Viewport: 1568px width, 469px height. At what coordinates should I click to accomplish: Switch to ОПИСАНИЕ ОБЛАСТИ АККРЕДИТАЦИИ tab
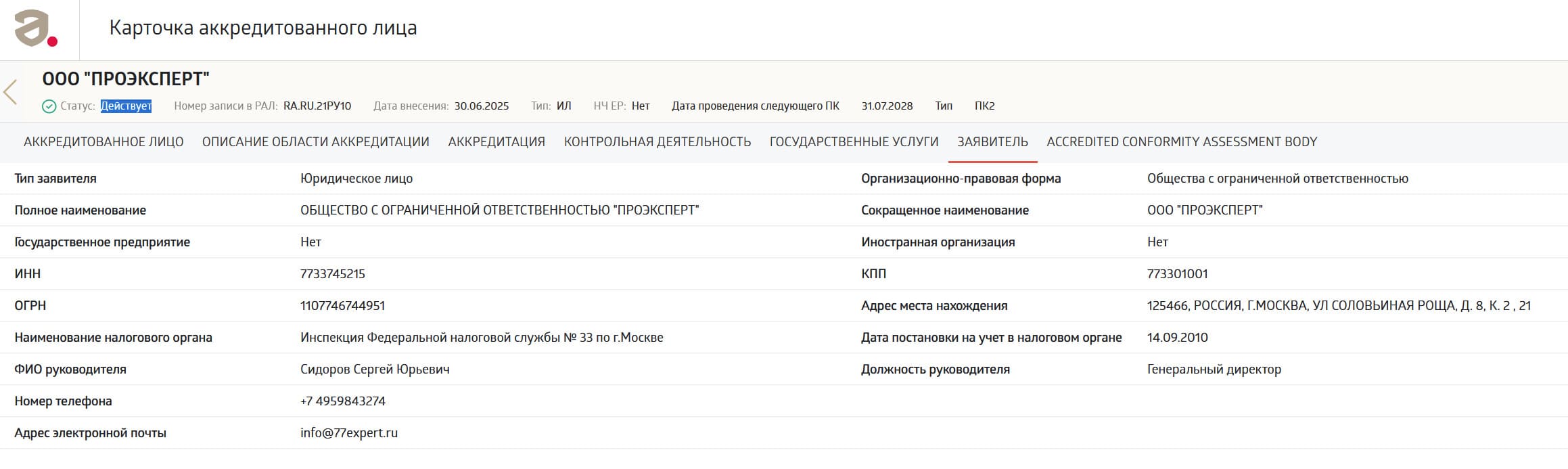316,142
